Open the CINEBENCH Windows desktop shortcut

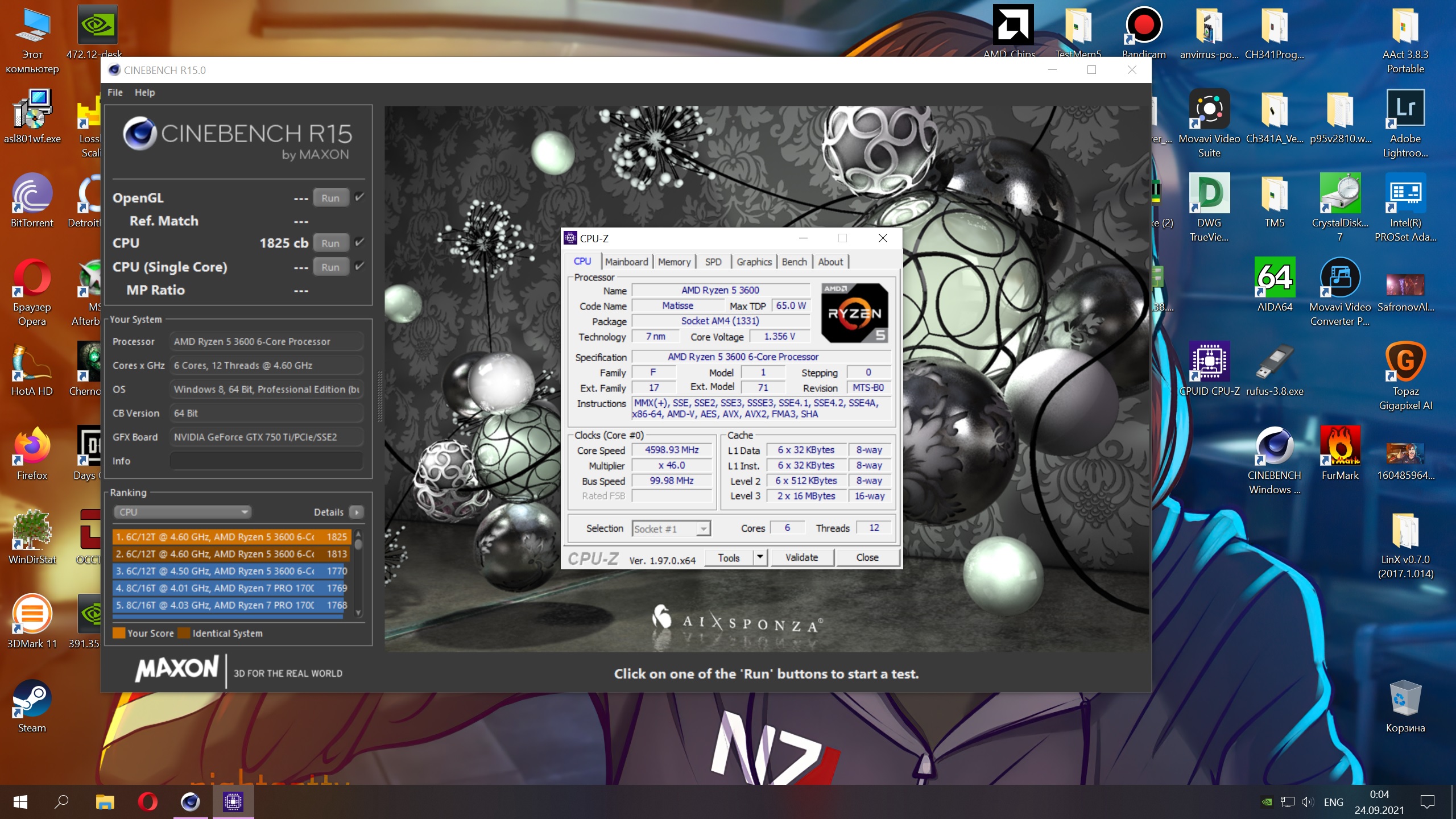click(x=1275, y=460)
